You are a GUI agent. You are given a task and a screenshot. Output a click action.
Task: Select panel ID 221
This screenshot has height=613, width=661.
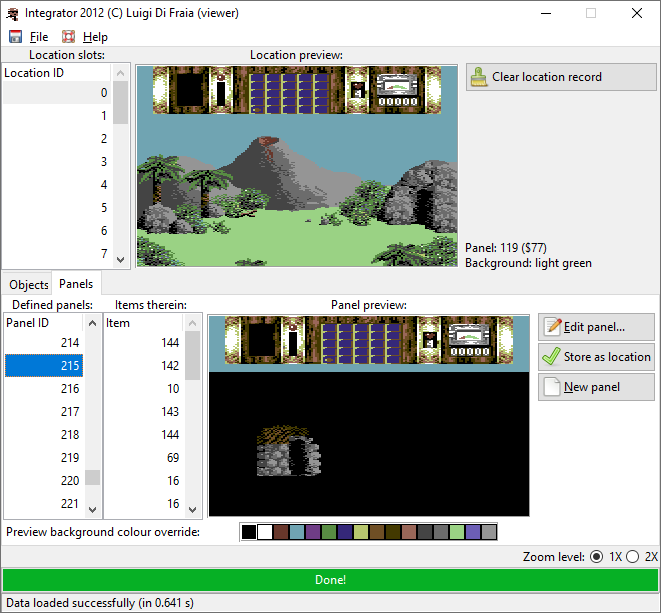[44, 503]
